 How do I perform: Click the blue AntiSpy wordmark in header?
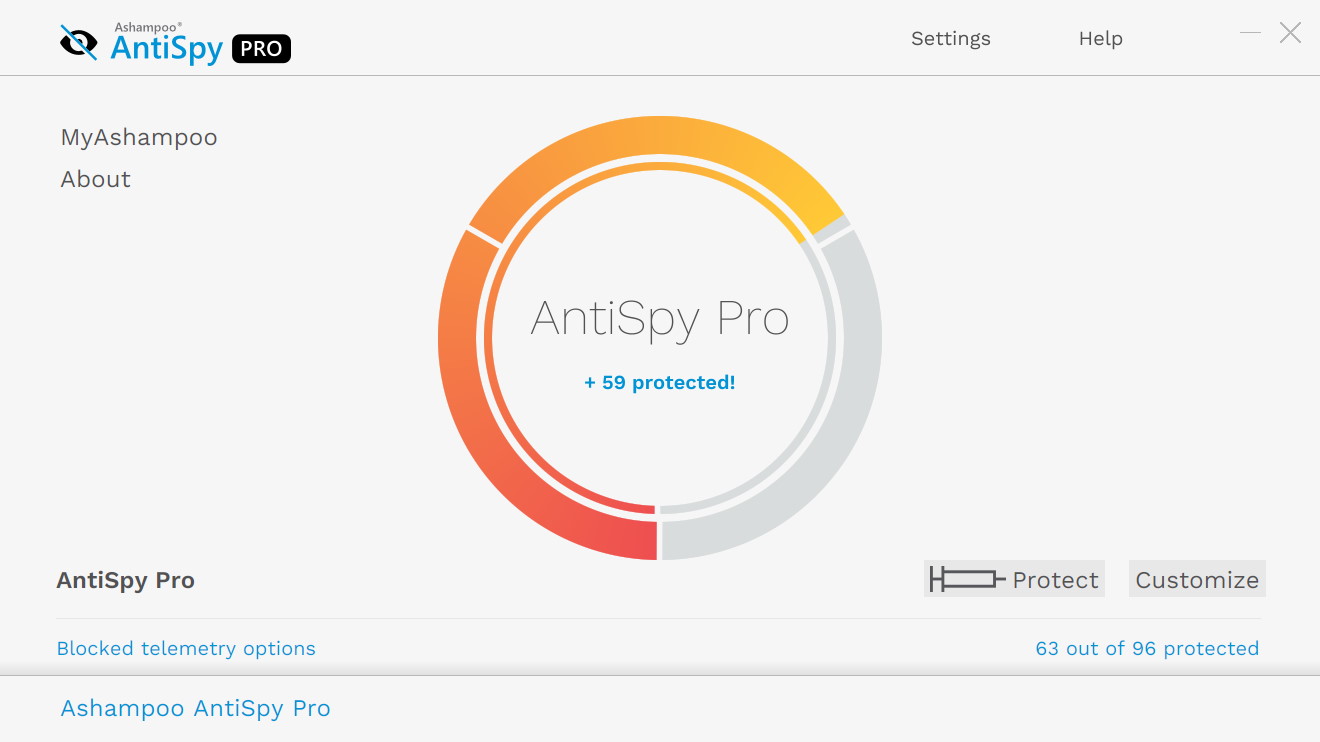(x=167, y=47)
